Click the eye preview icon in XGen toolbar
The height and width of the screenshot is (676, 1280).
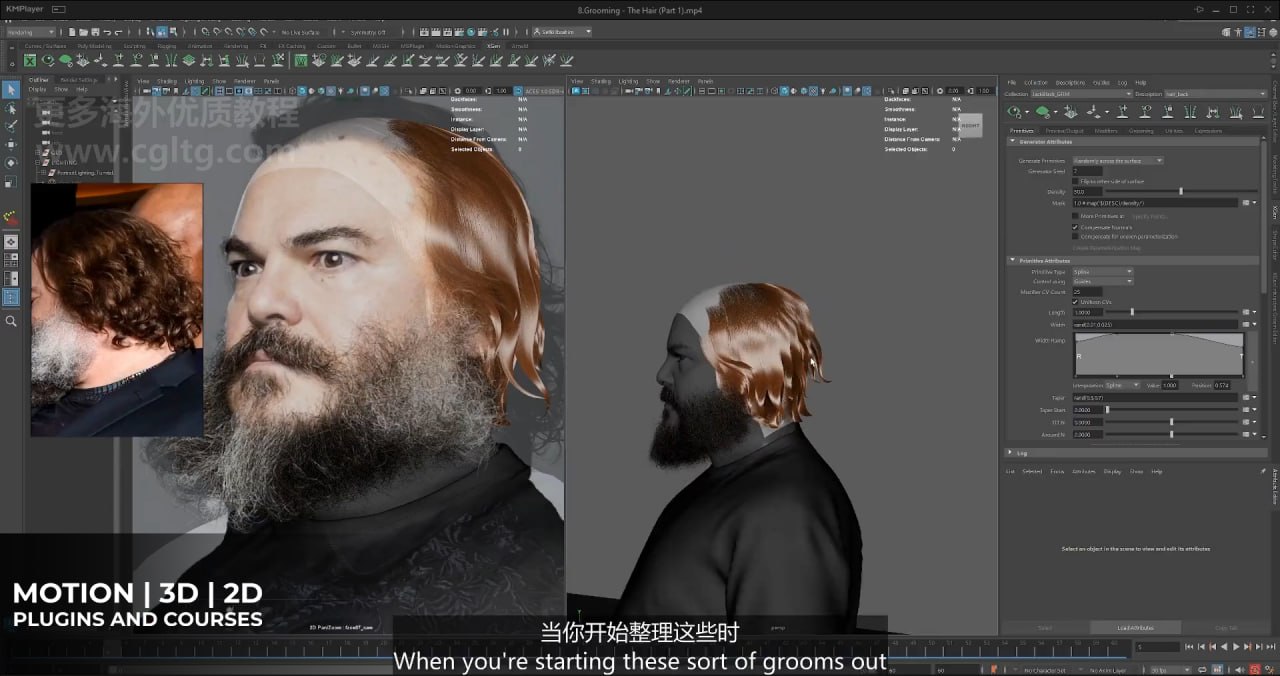[x=1014, y=111]
